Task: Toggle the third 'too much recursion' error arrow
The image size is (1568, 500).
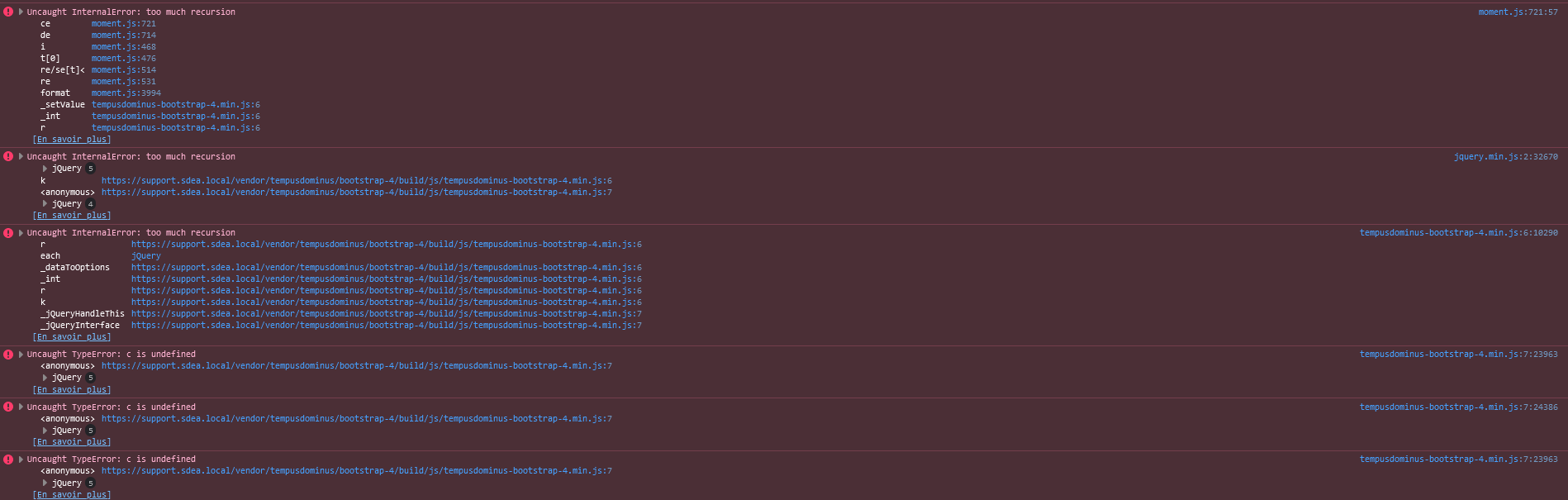Action: [x=21, y=232]
